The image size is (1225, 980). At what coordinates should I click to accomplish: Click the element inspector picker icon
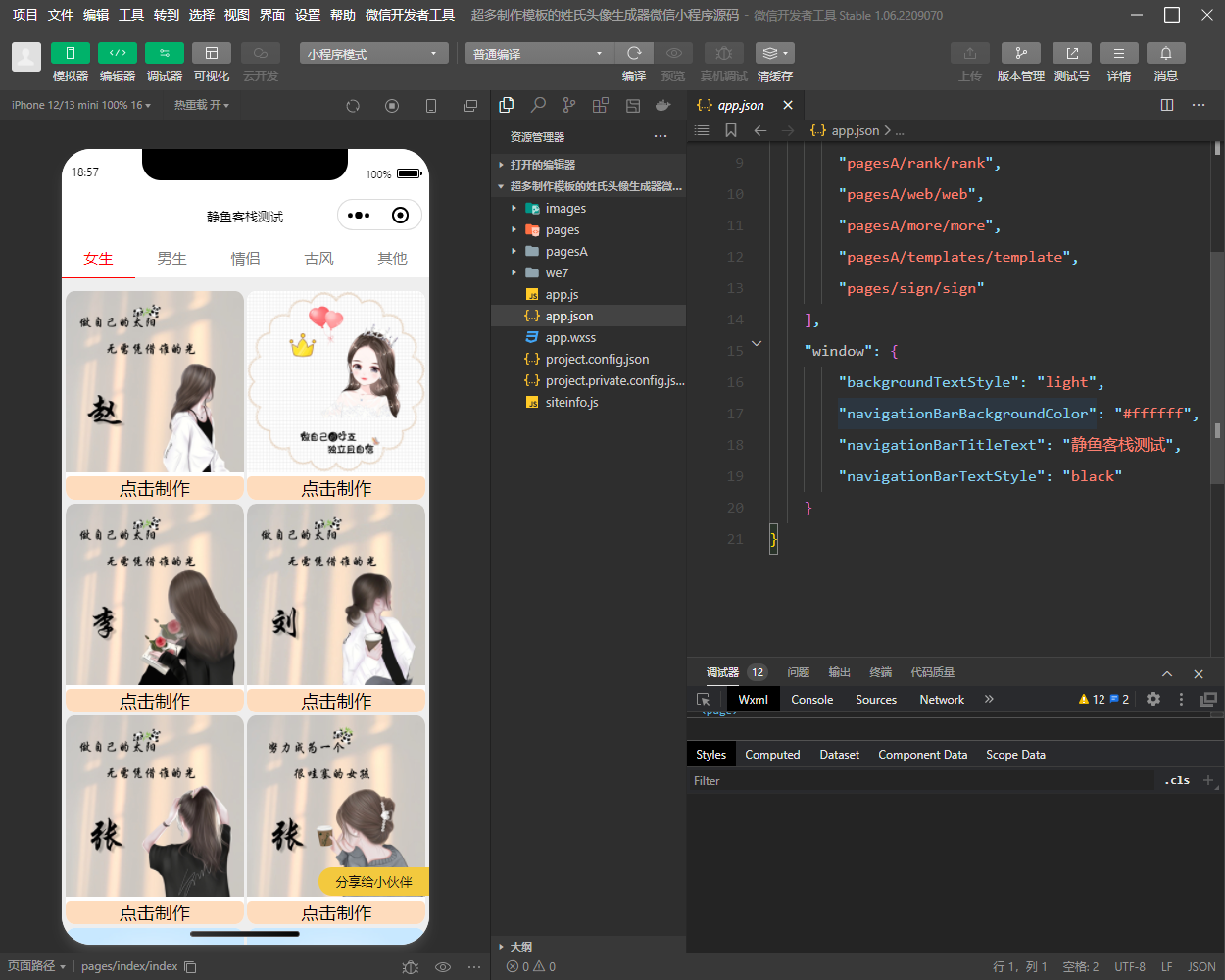click(x=703, y=700)
